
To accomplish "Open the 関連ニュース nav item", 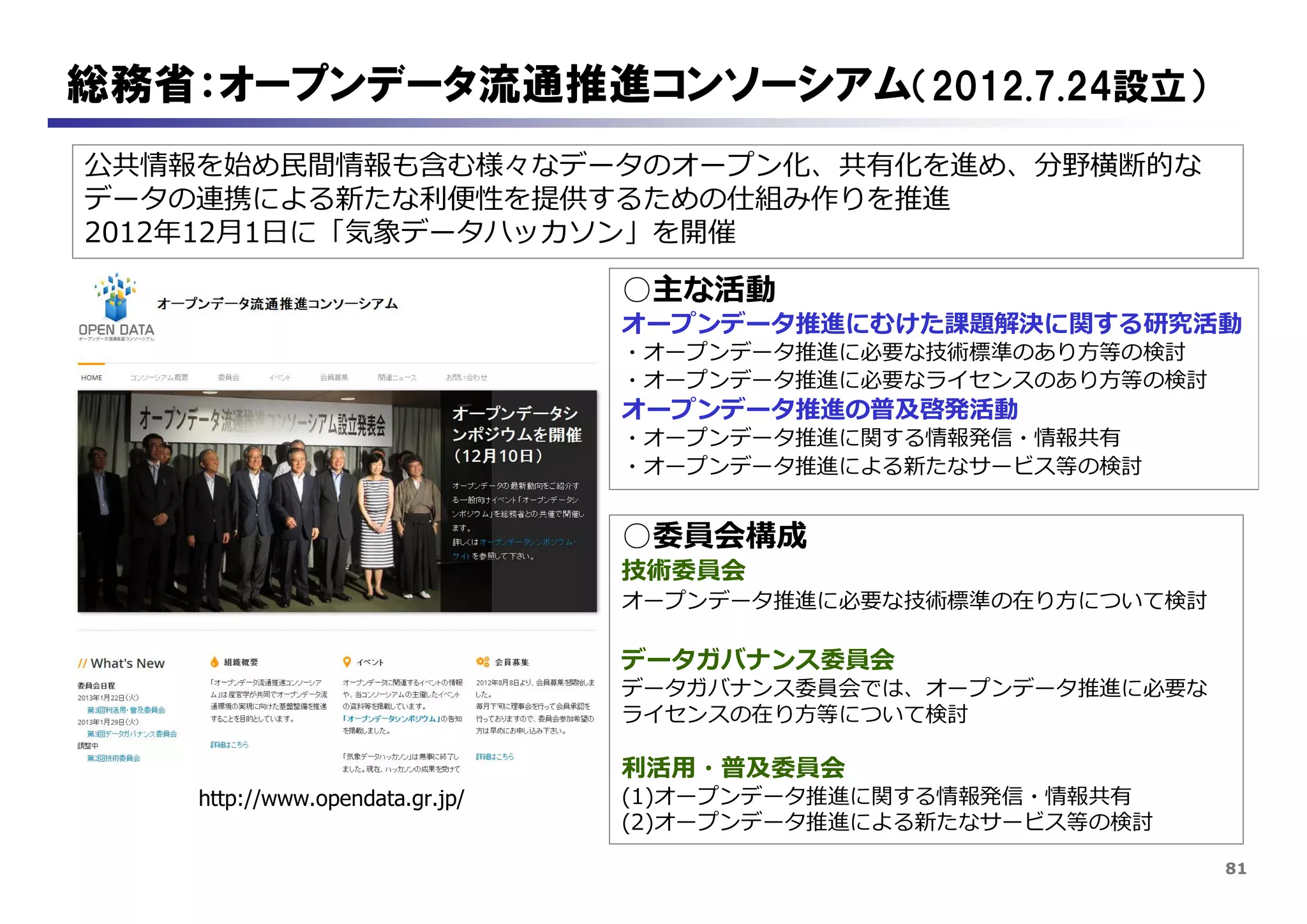I will [397, 378].
